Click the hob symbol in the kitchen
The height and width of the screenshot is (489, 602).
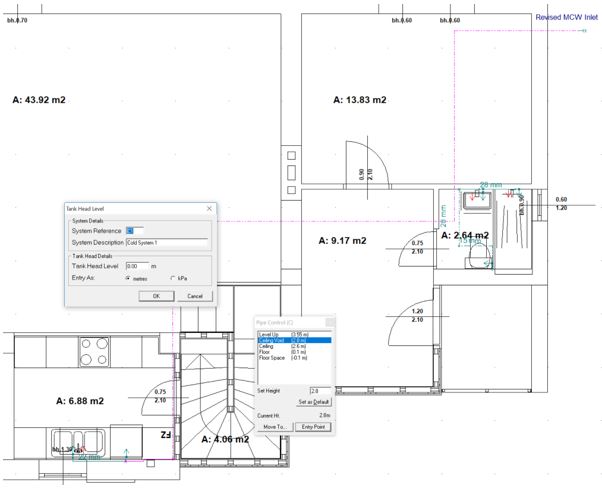(x=94, y=351)
